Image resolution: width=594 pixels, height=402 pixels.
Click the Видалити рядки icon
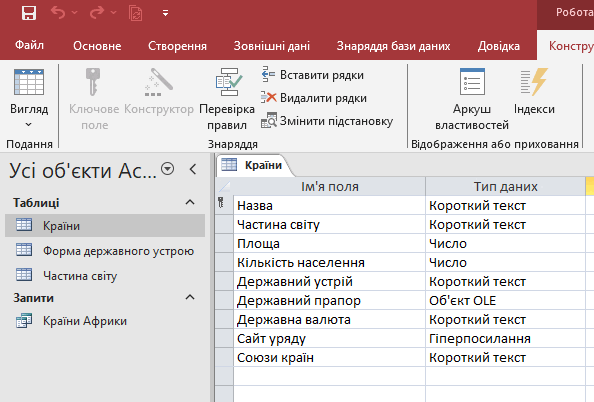click(x=268, y=97)
